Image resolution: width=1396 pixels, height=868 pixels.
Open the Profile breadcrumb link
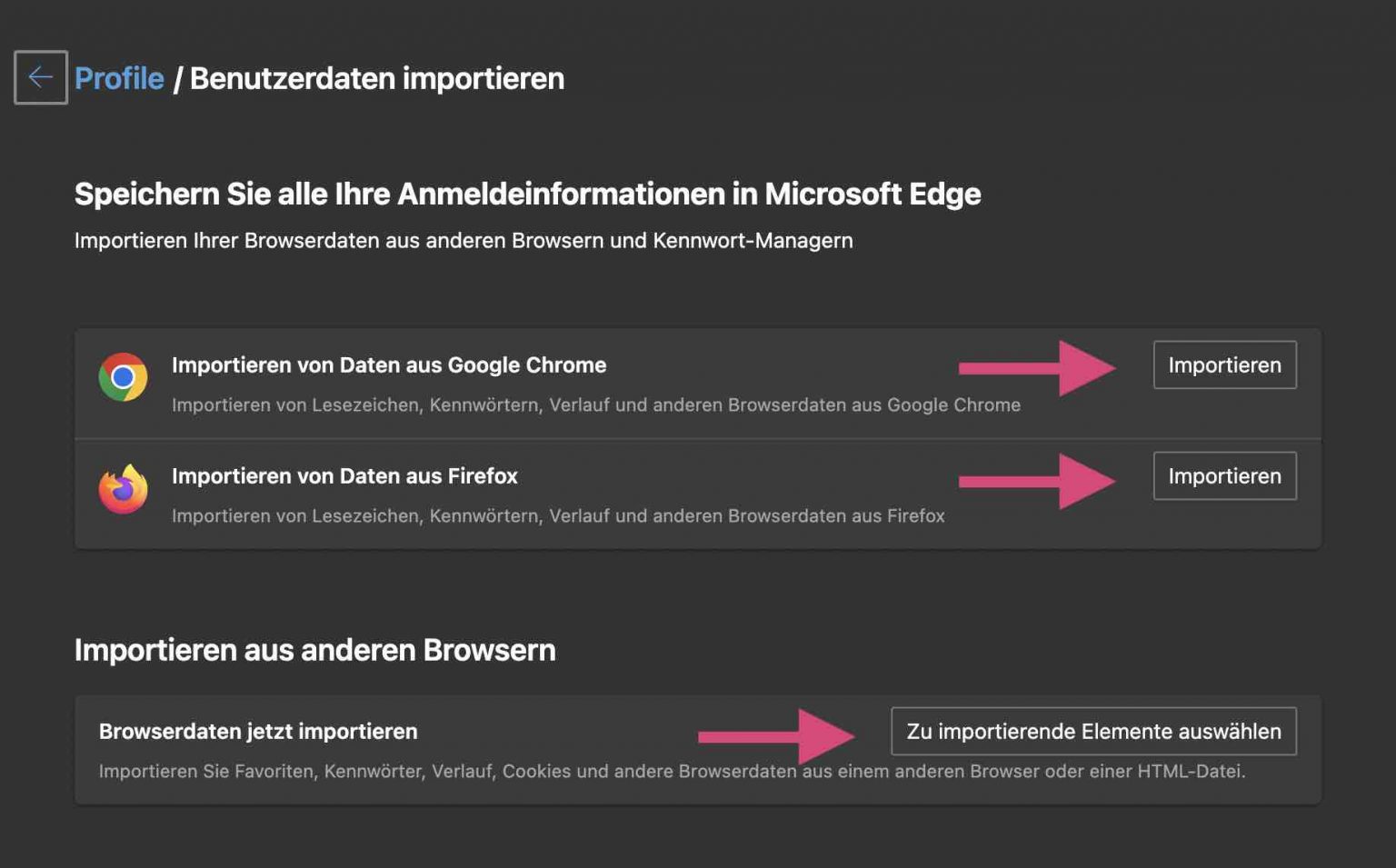[117, 78]
